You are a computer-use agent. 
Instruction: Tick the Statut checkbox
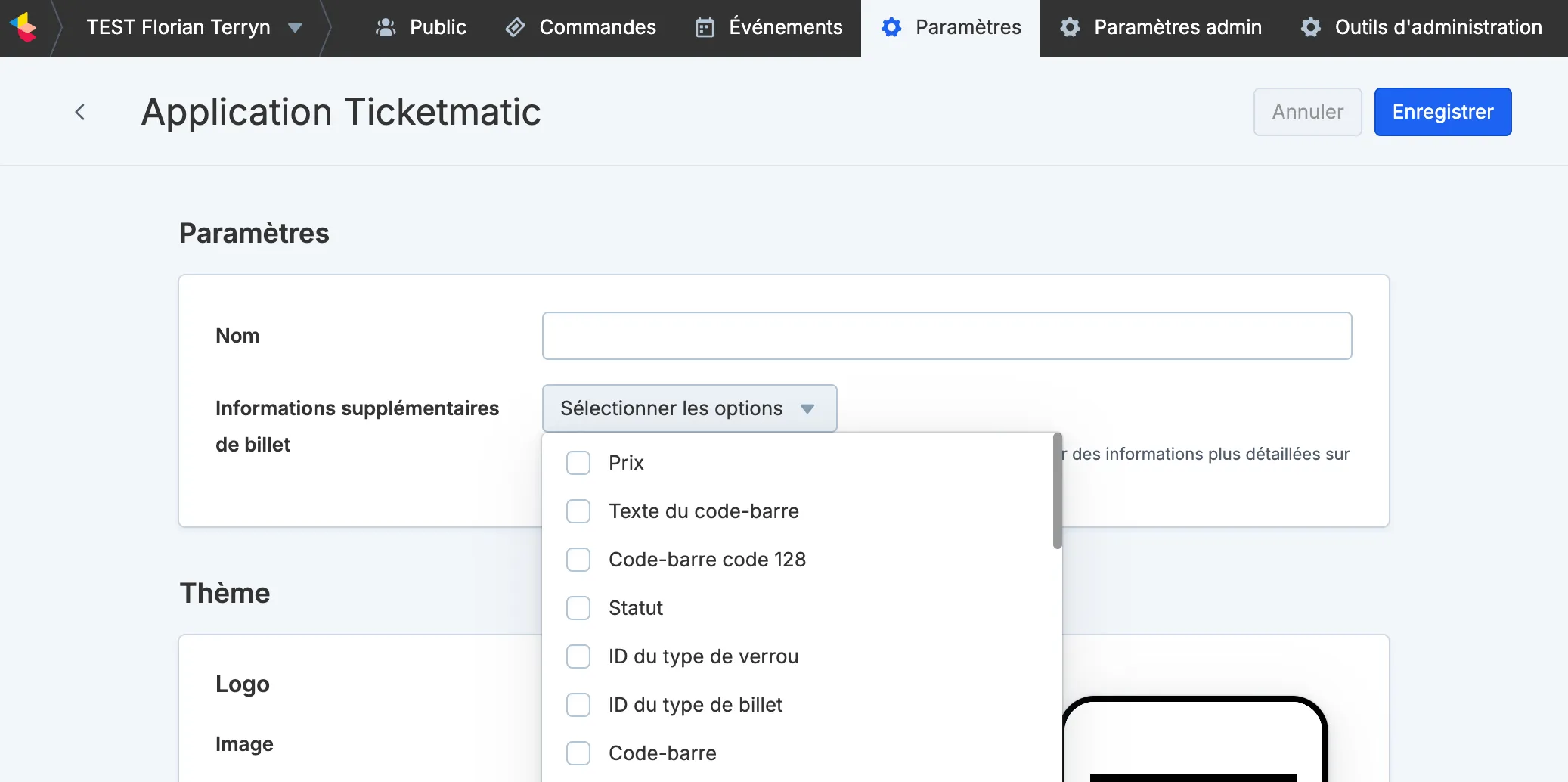point(578,608)
